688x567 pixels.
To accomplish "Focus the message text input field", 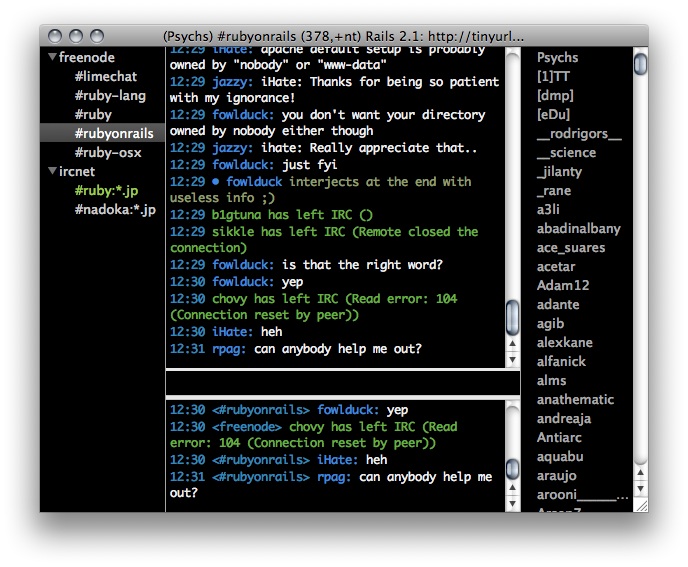I will click(342, 383).
